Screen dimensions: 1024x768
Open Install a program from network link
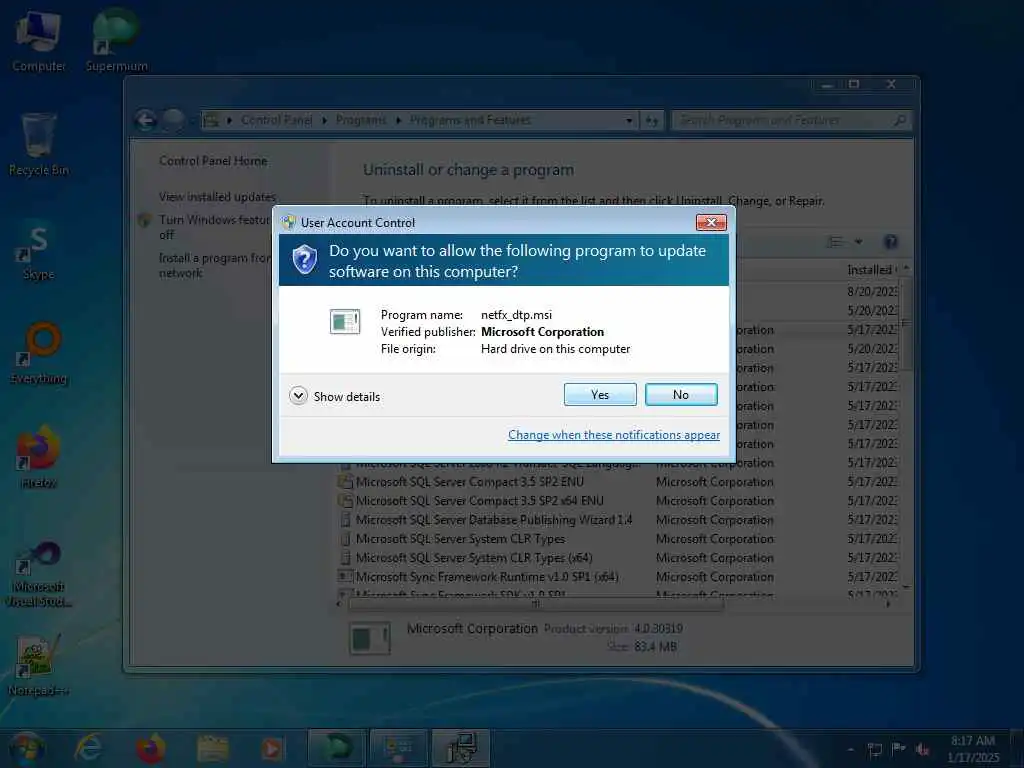pyautogui.click(x=214, y=265)
